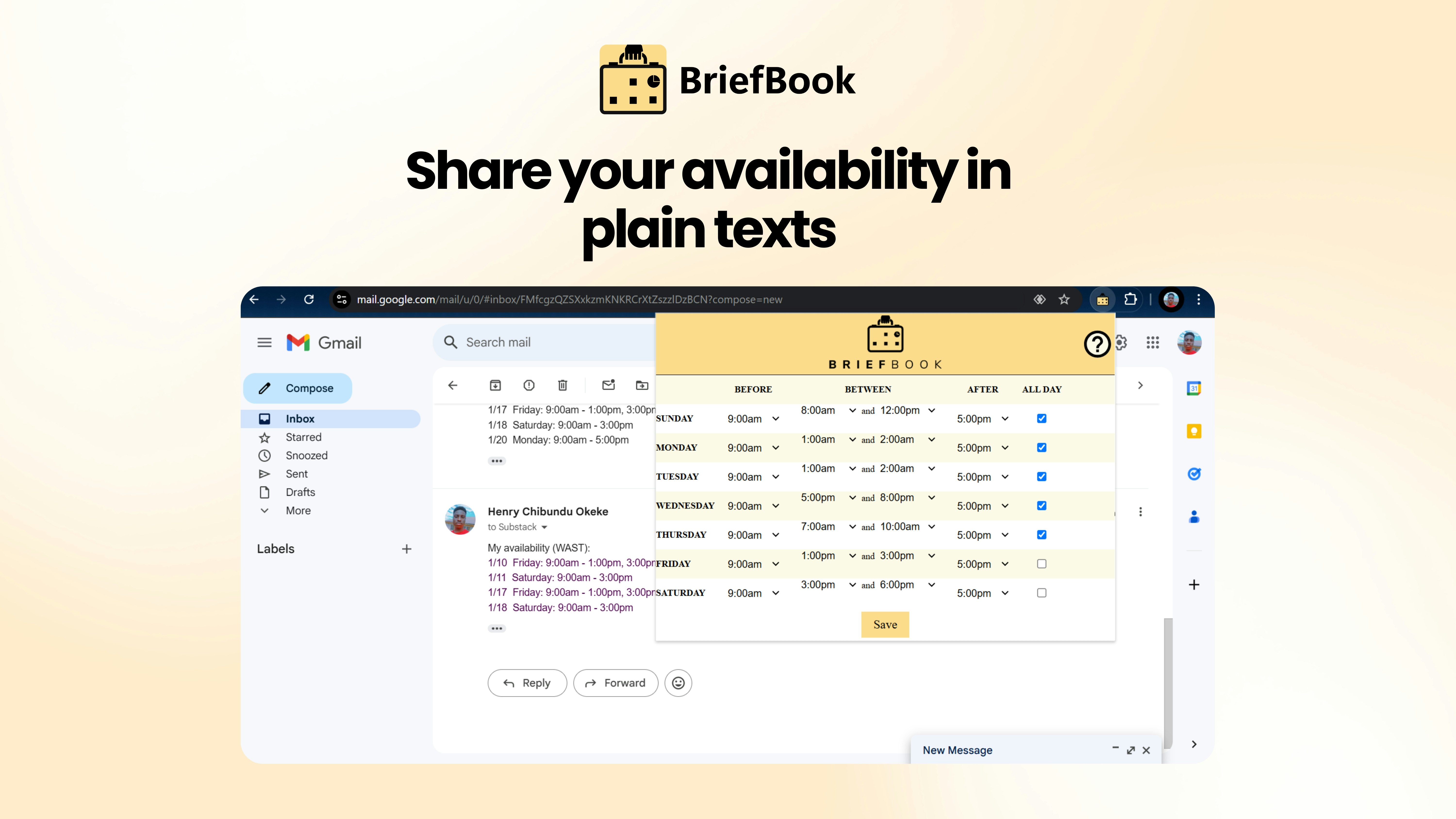Open the Inbox folder

pos(331,419)
